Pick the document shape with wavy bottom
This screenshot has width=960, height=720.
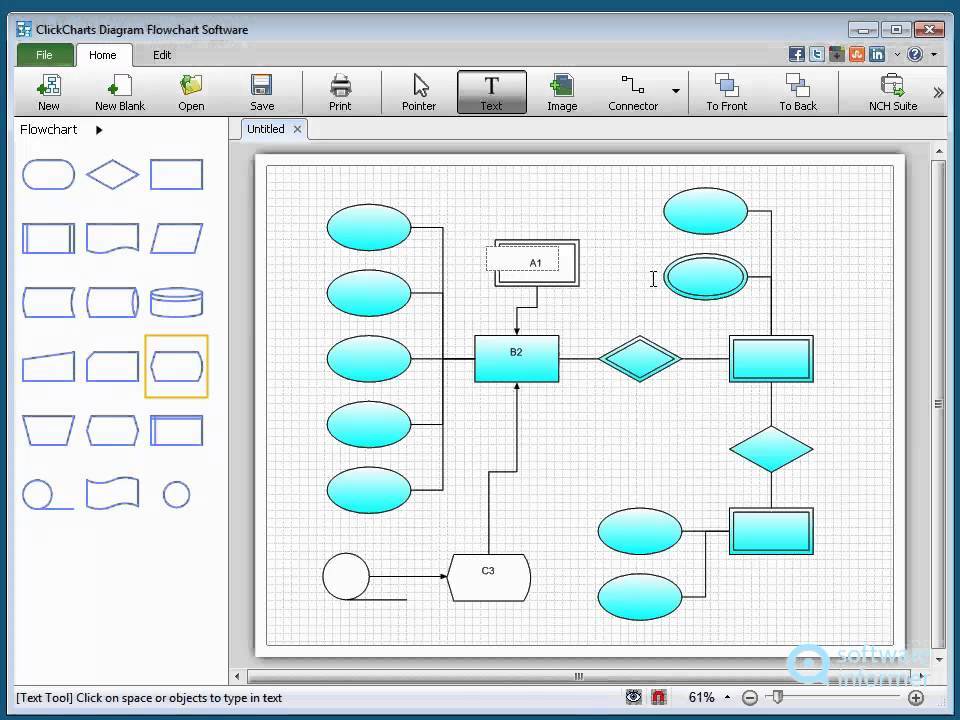coord(113,238)
